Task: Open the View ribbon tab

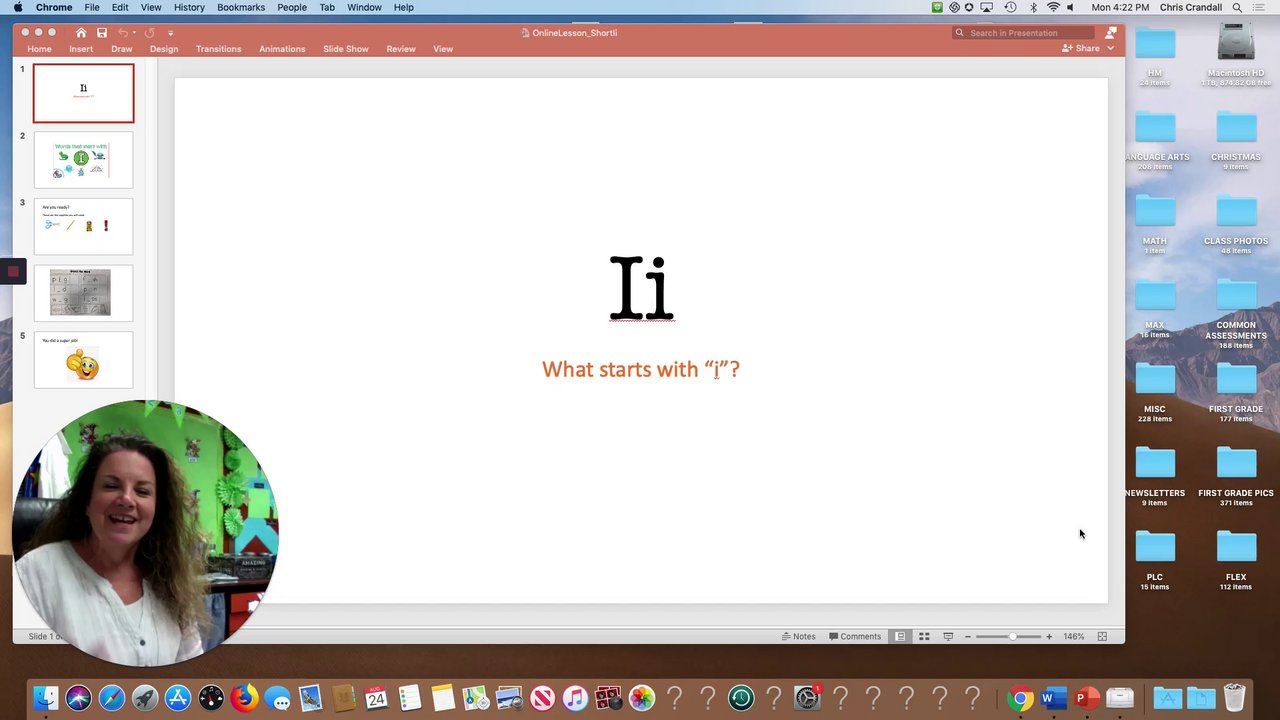Action: tap(443, 49)
